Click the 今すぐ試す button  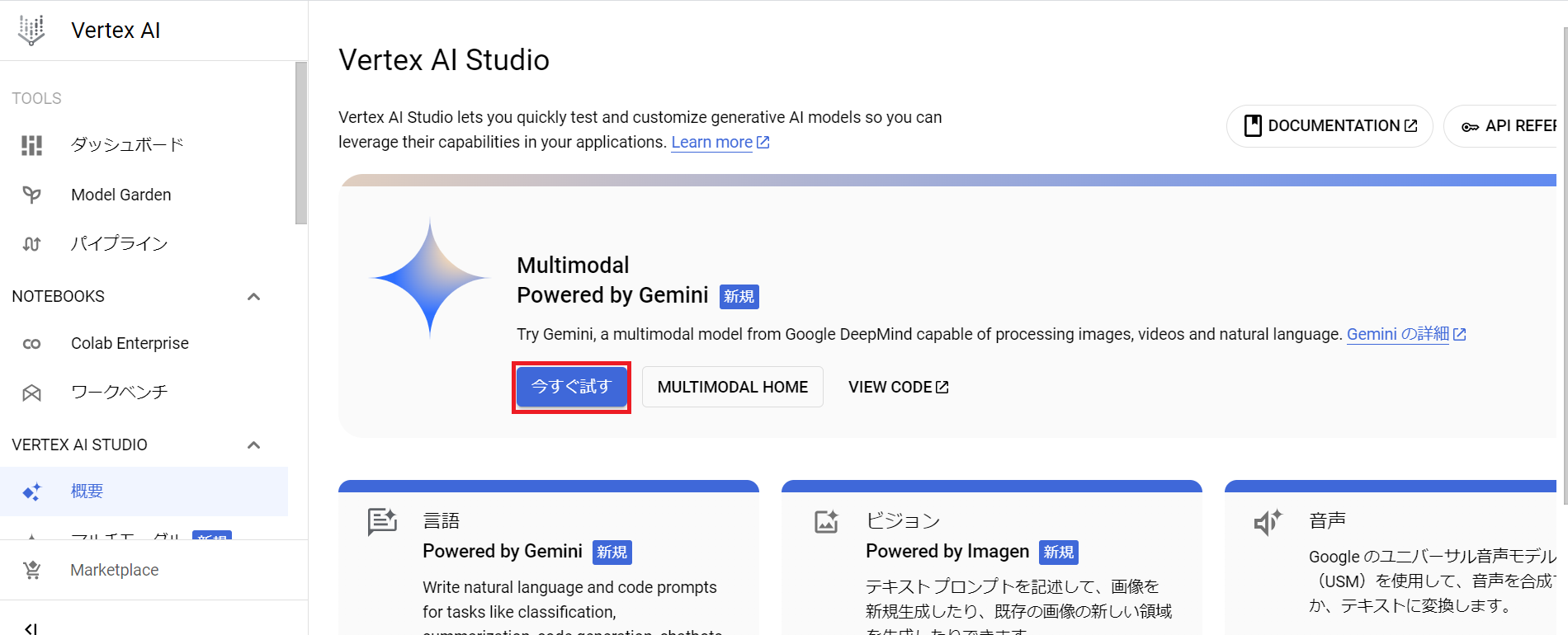(x=571, y=387)
